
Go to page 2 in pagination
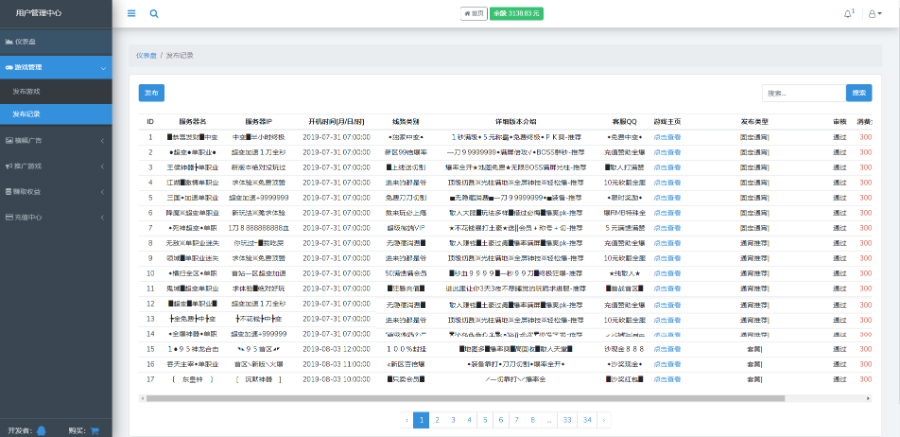pos(439,420)
